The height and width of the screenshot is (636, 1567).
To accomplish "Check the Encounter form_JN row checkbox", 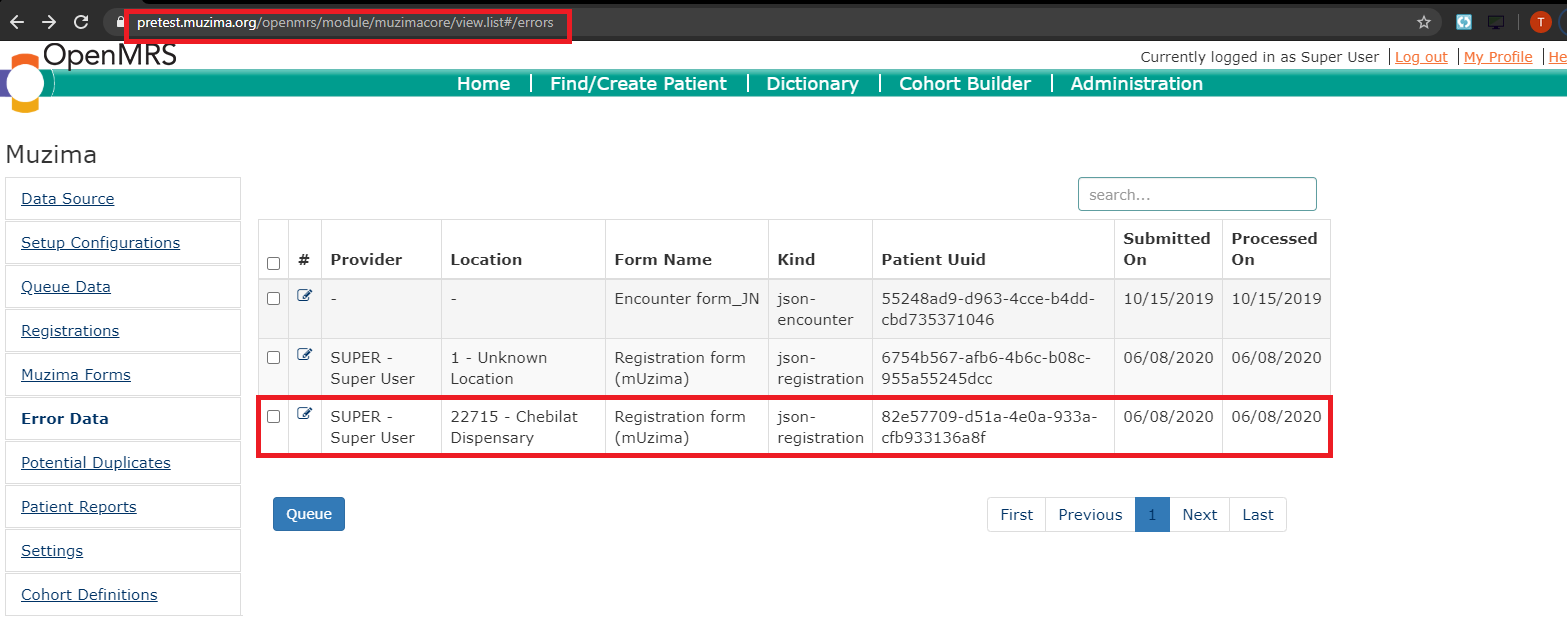I will [x=274, y=299].
